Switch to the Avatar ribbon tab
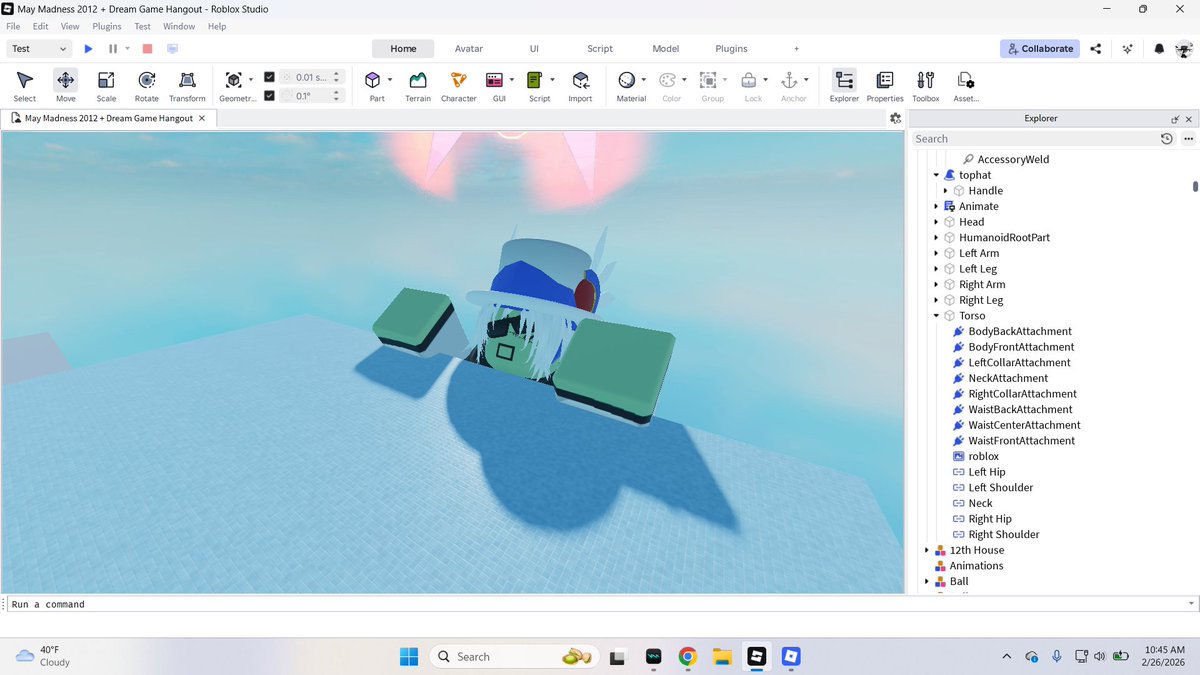 (x=469, y=48)
